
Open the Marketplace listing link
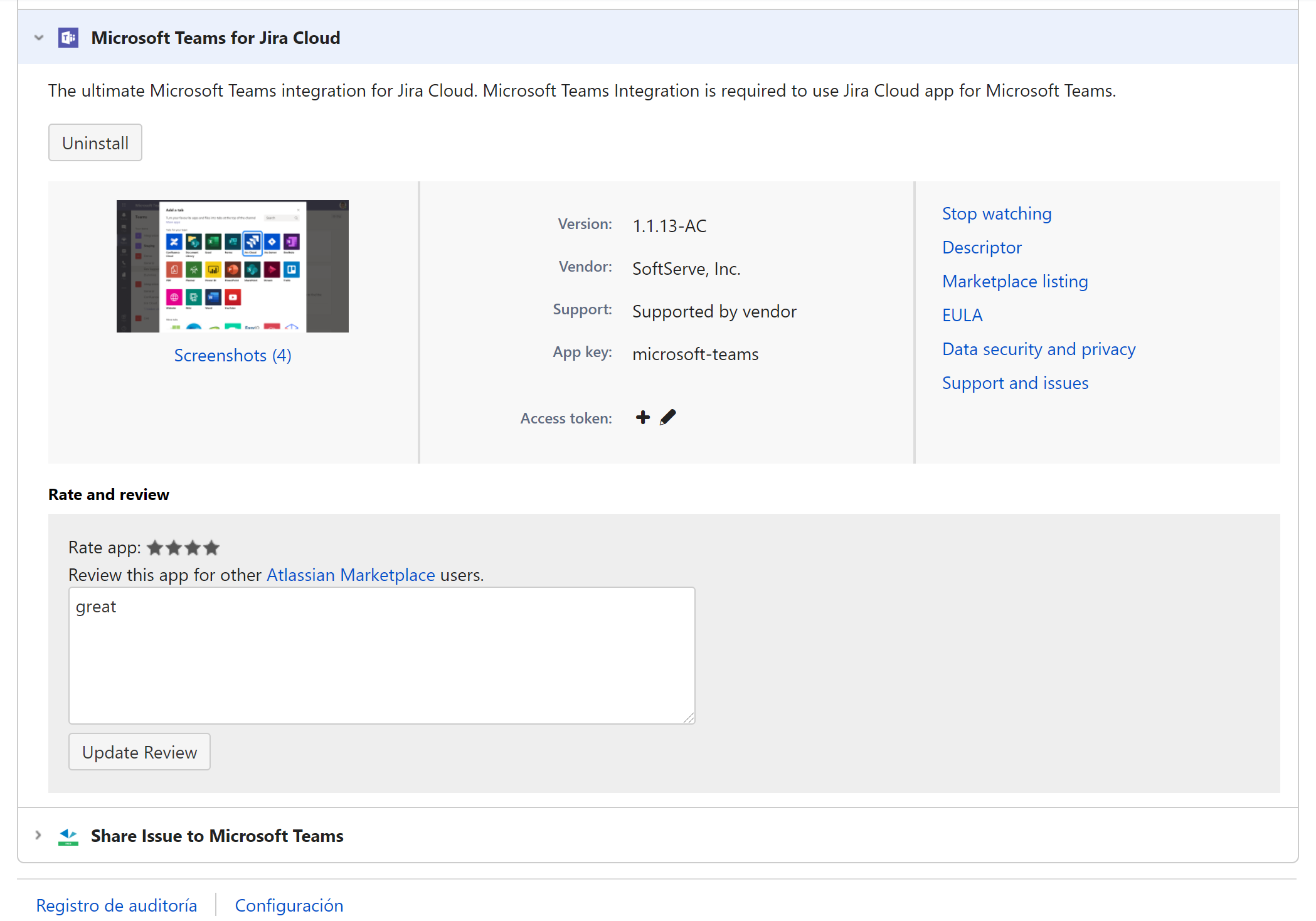coord(1014,281)
